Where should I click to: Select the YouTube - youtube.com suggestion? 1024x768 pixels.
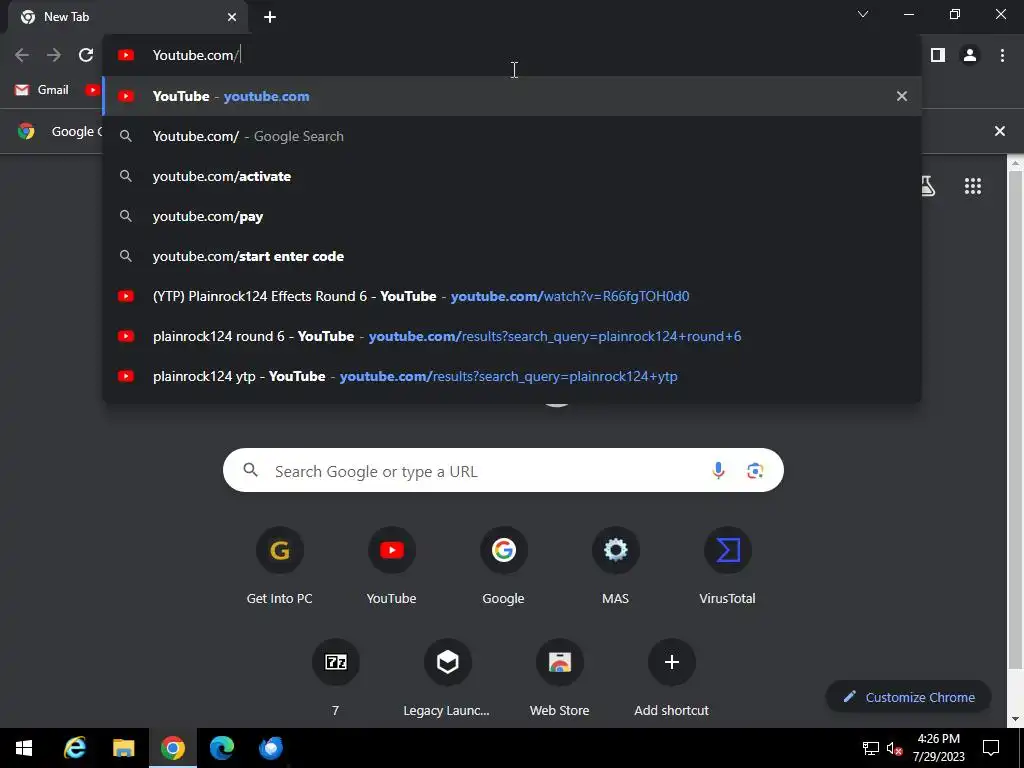point(512,96)
